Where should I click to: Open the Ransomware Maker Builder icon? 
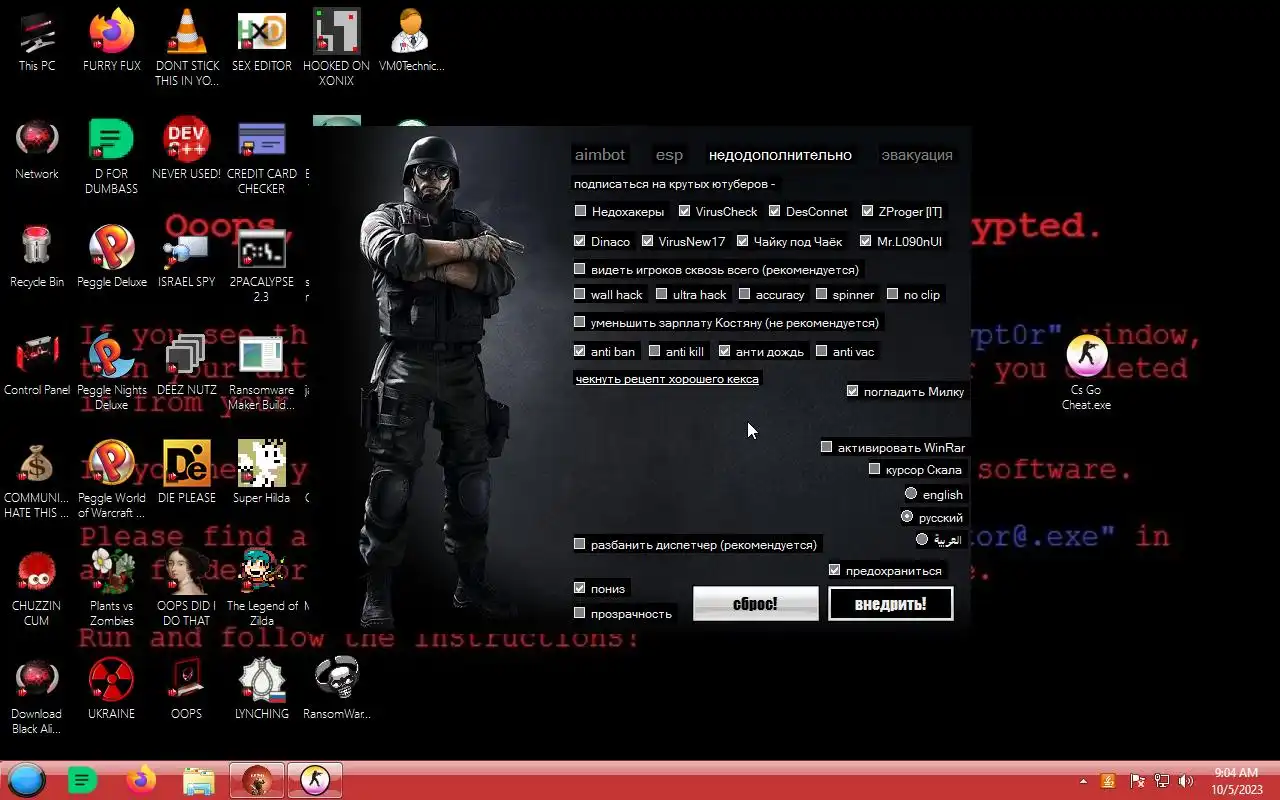point(262,372)
